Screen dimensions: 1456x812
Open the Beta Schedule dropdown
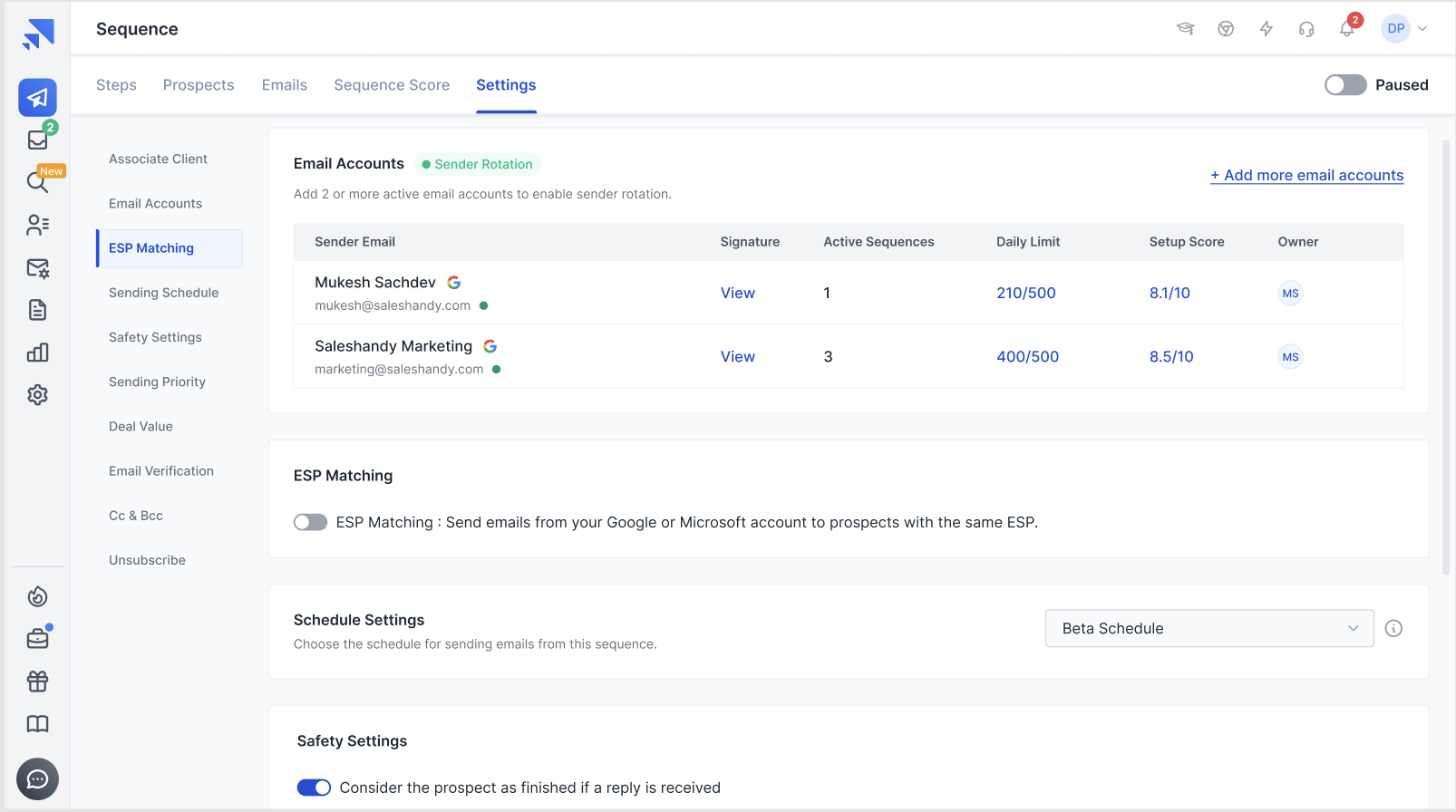(1209, 628)
